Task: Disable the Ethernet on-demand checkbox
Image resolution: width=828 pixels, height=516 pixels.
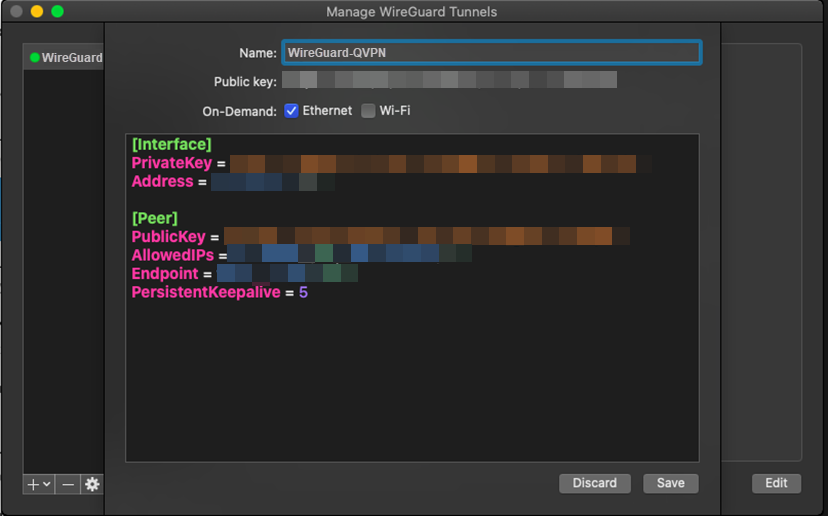Action: click(291, 110)
